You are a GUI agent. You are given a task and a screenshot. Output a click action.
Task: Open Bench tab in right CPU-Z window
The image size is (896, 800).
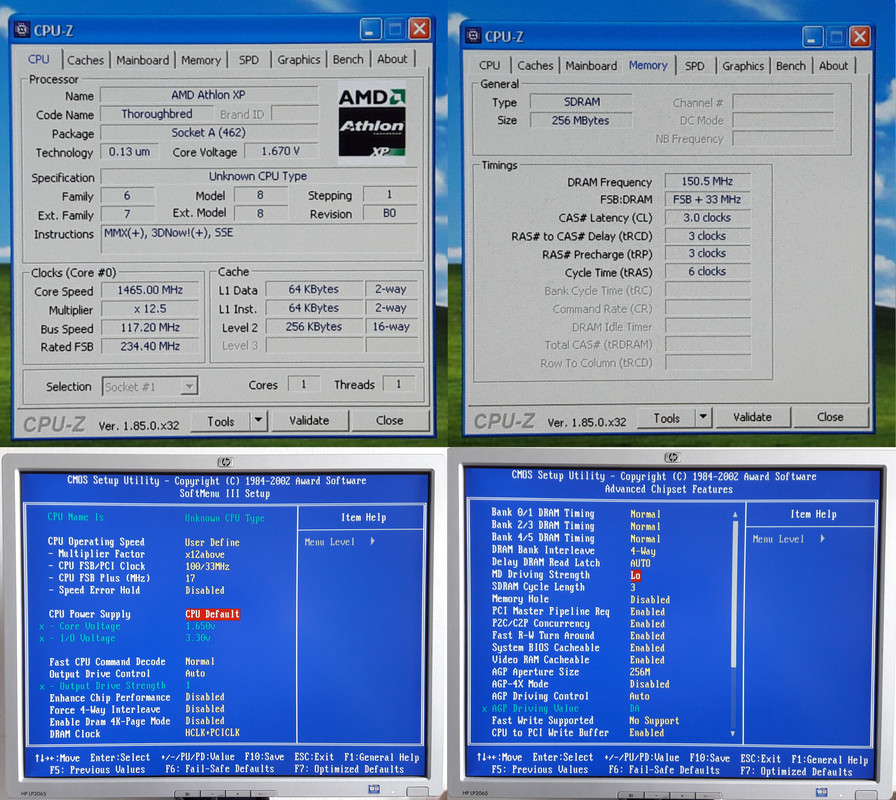click(x=790, y=66)
